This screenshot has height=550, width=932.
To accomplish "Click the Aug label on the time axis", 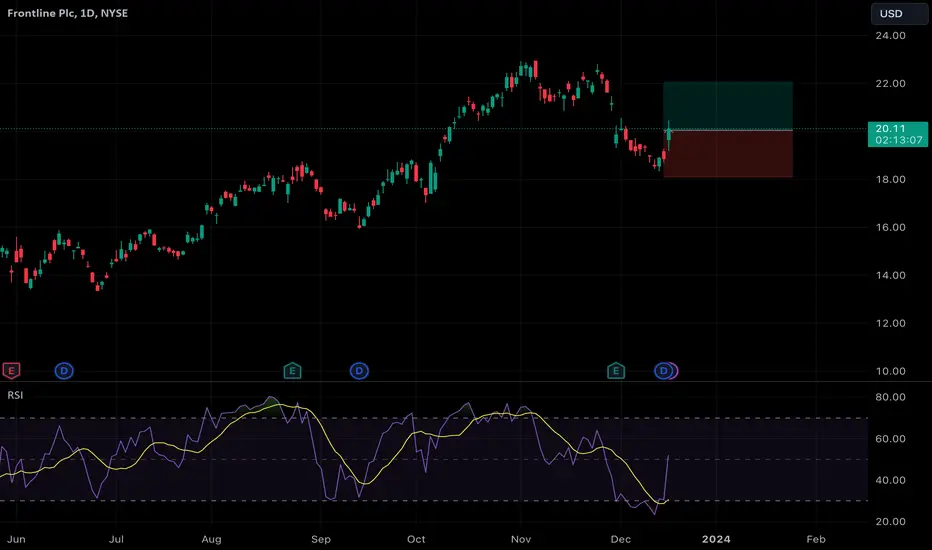I will [211, 539].
